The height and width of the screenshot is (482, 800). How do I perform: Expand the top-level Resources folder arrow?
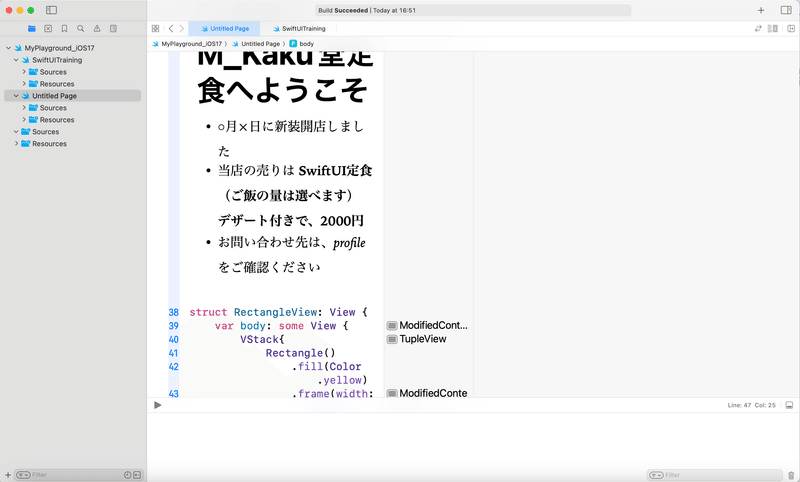pos(16,144)
